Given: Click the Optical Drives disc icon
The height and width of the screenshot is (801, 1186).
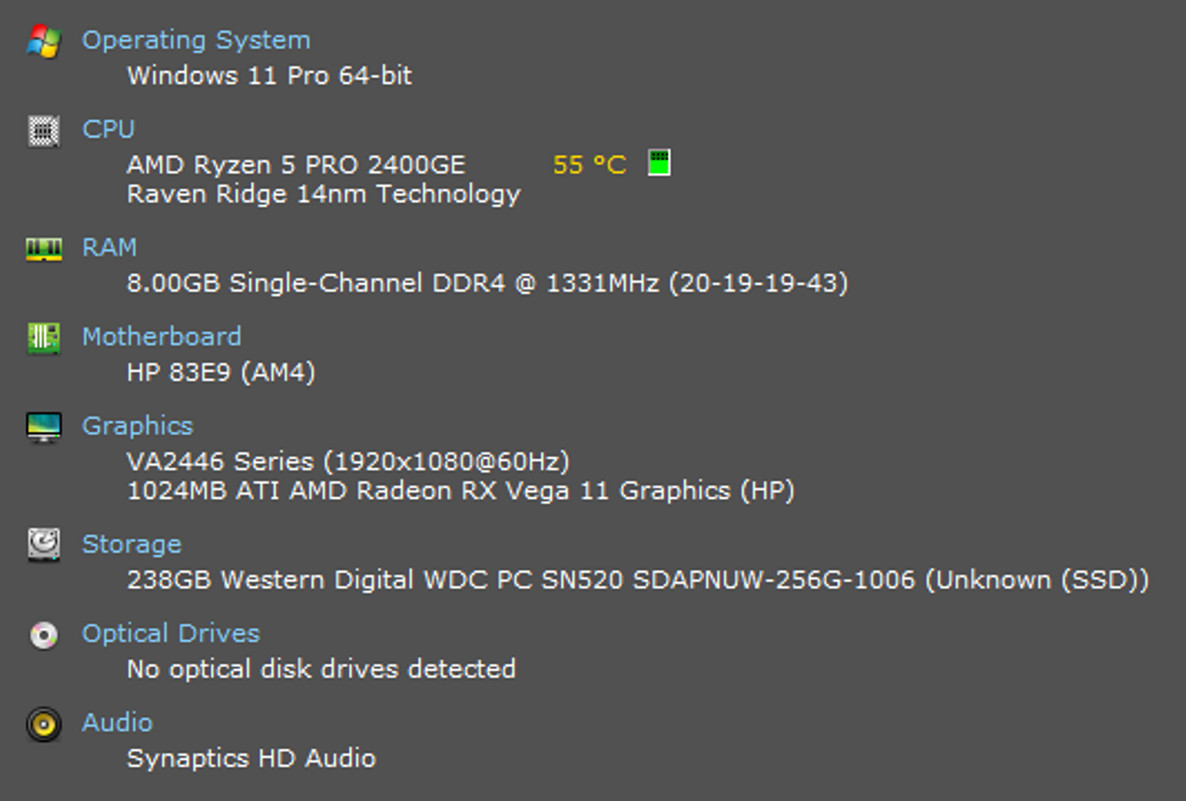Looking at the screenshot, I should pos(43,635).
